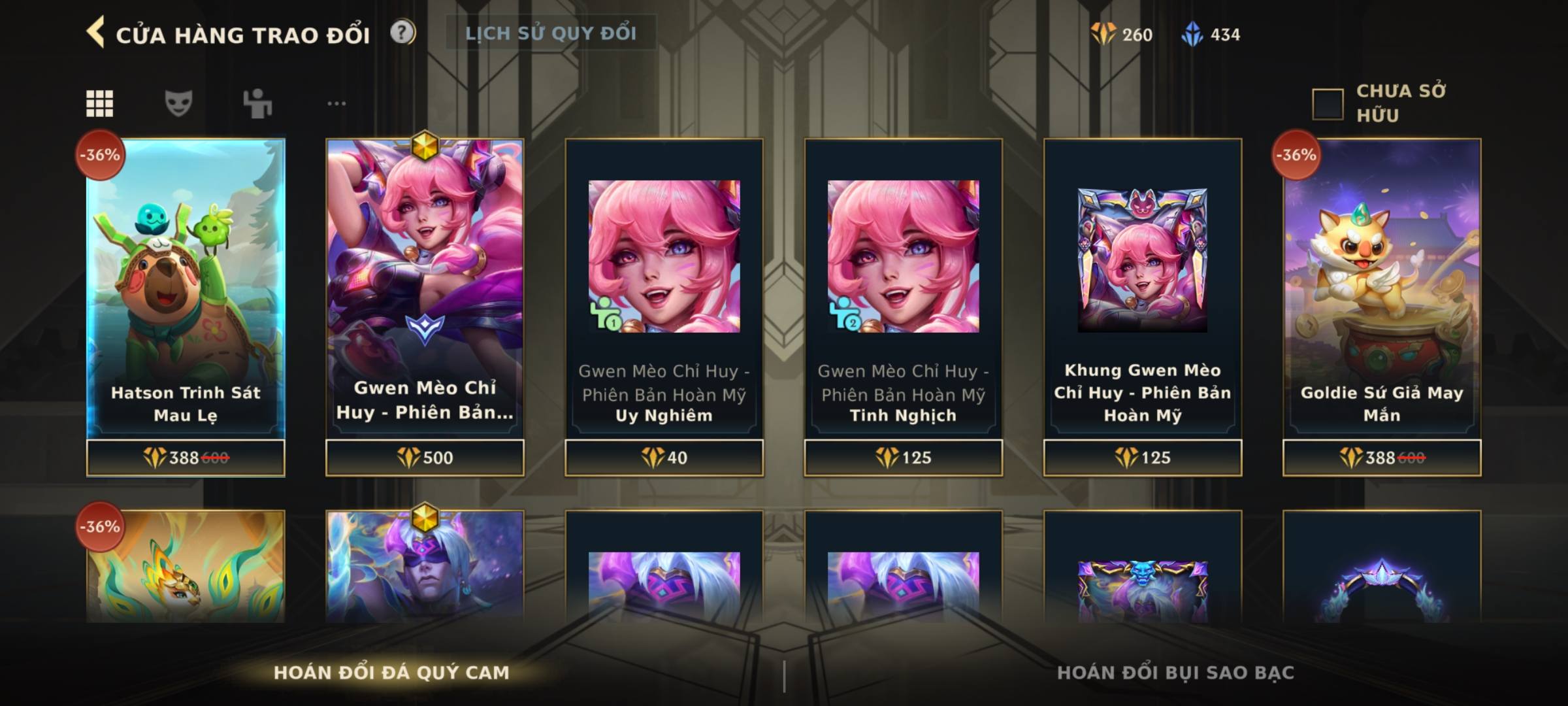Switch to Hoán Đổi Đá Quý Cam tab
The width and height of the screenshot is (1568, 706).
click(391, 673)
